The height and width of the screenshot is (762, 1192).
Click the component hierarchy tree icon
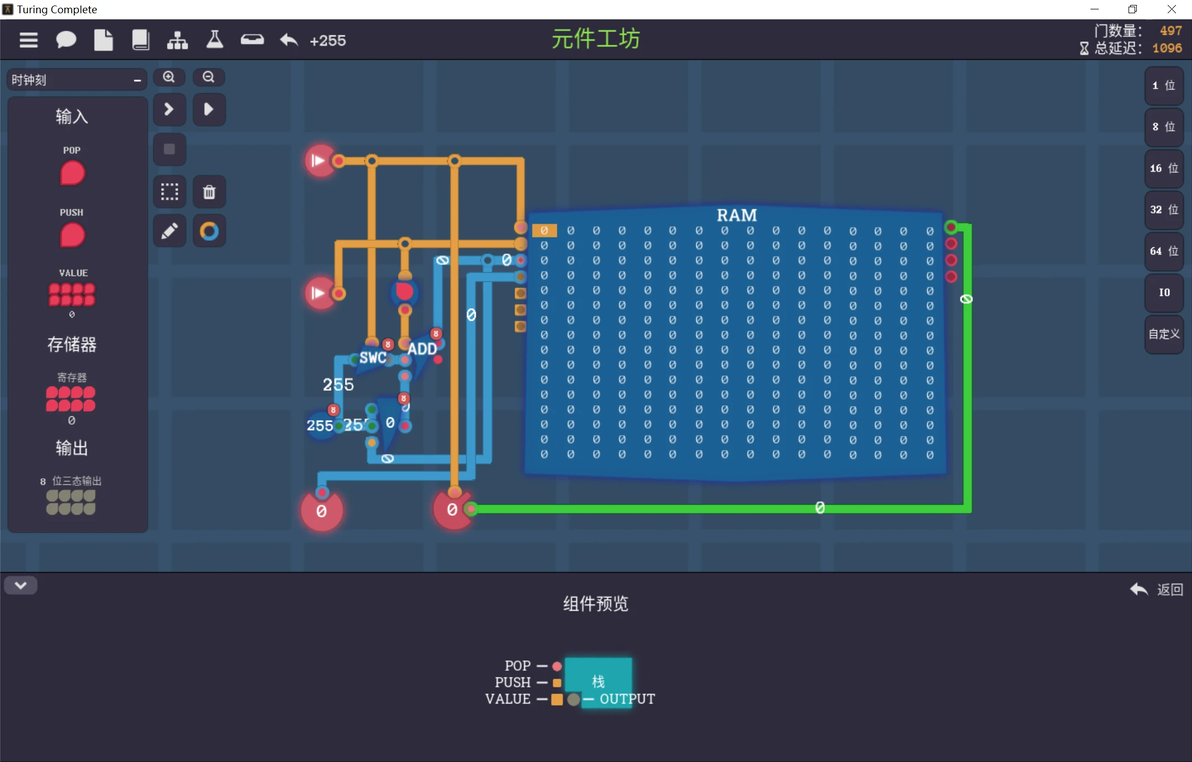coord(177,40)
